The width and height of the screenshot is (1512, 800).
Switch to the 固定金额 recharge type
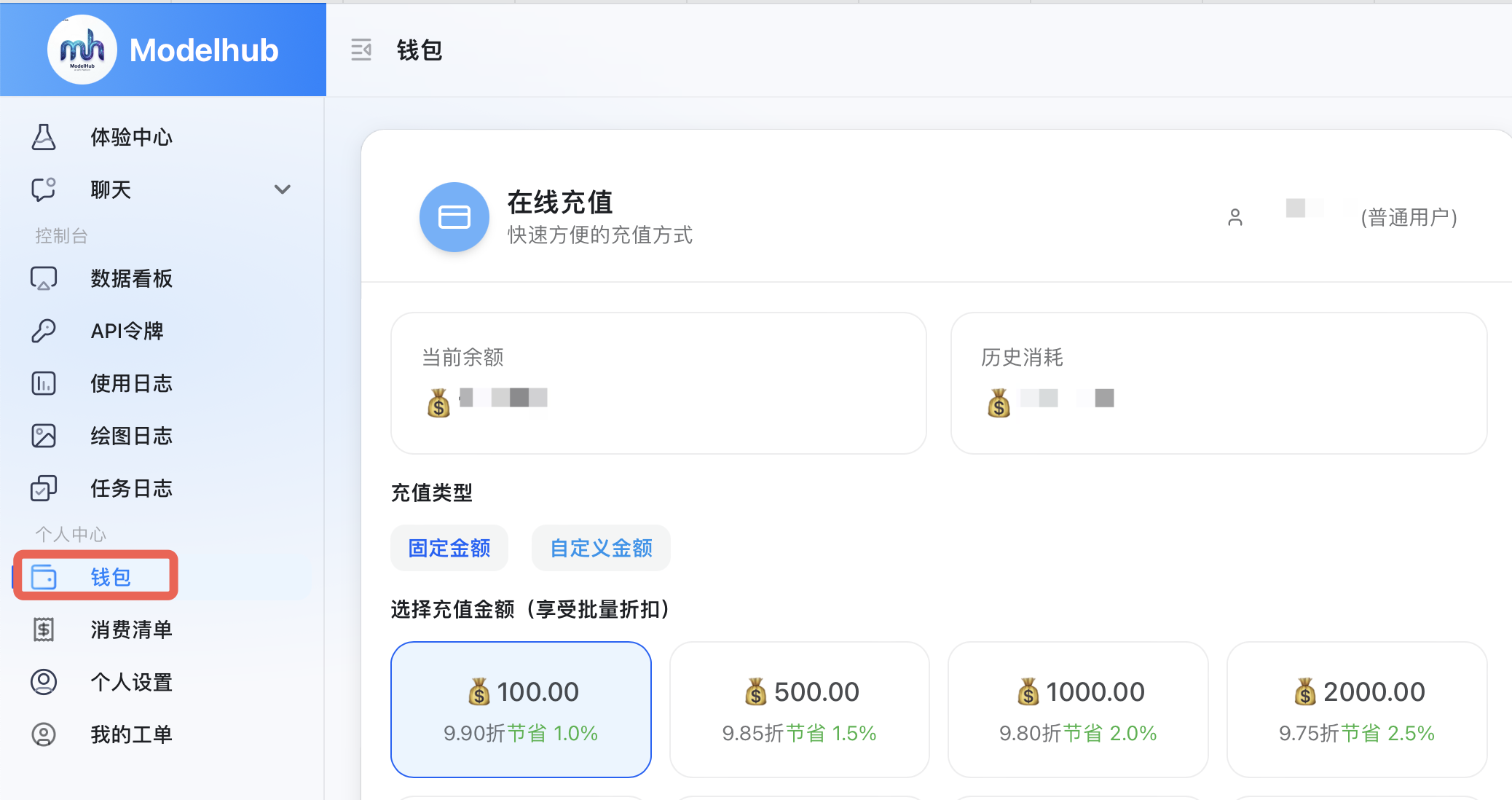449,548
